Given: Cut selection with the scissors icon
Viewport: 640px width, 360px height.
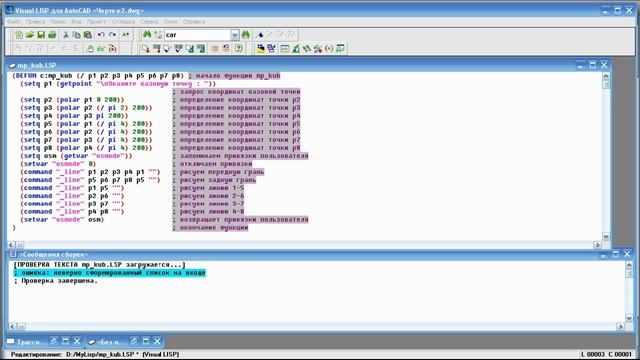Looking at the screenshot, I should [65, 35].
